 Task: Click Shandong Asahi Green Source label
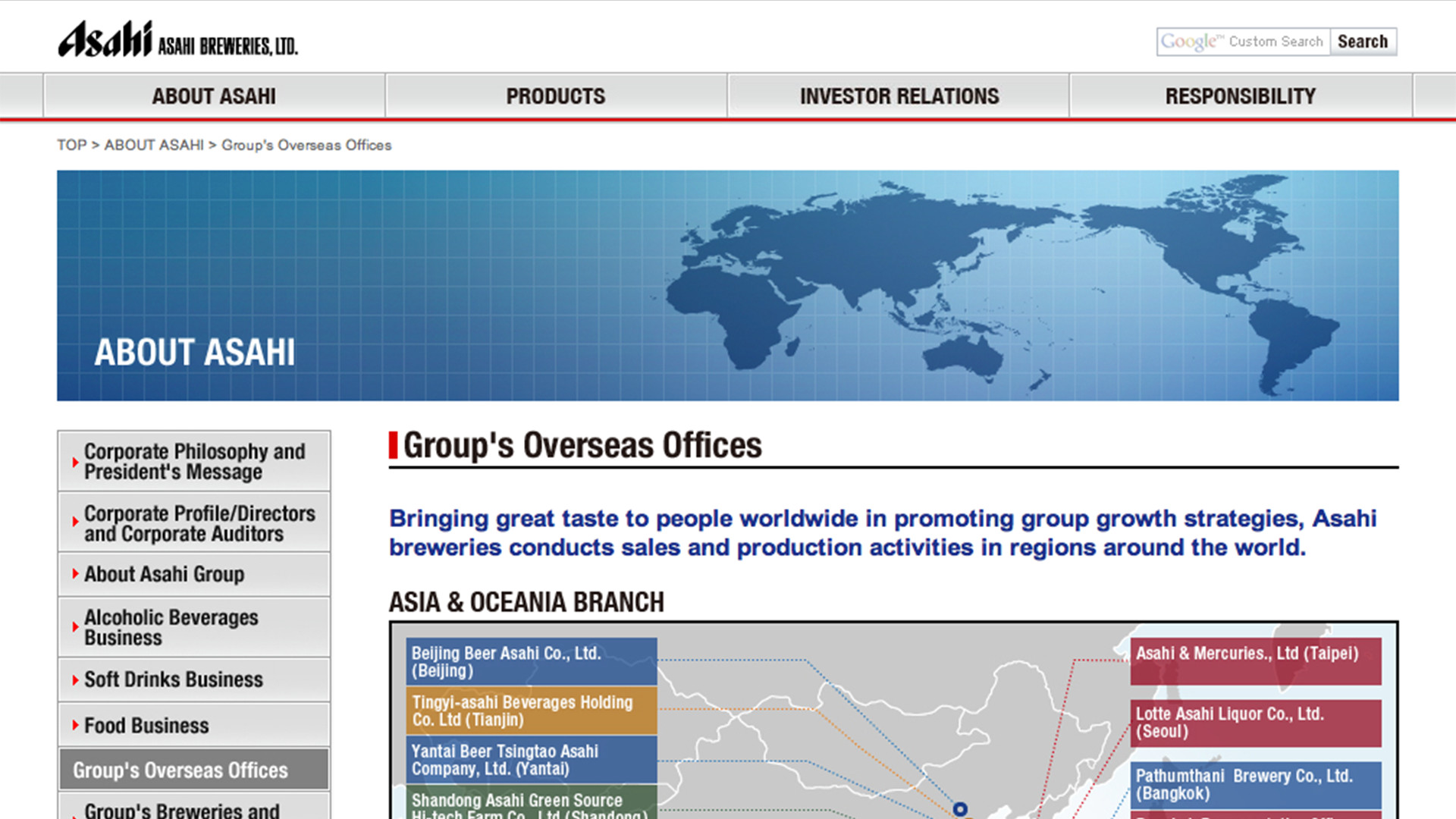532,802
